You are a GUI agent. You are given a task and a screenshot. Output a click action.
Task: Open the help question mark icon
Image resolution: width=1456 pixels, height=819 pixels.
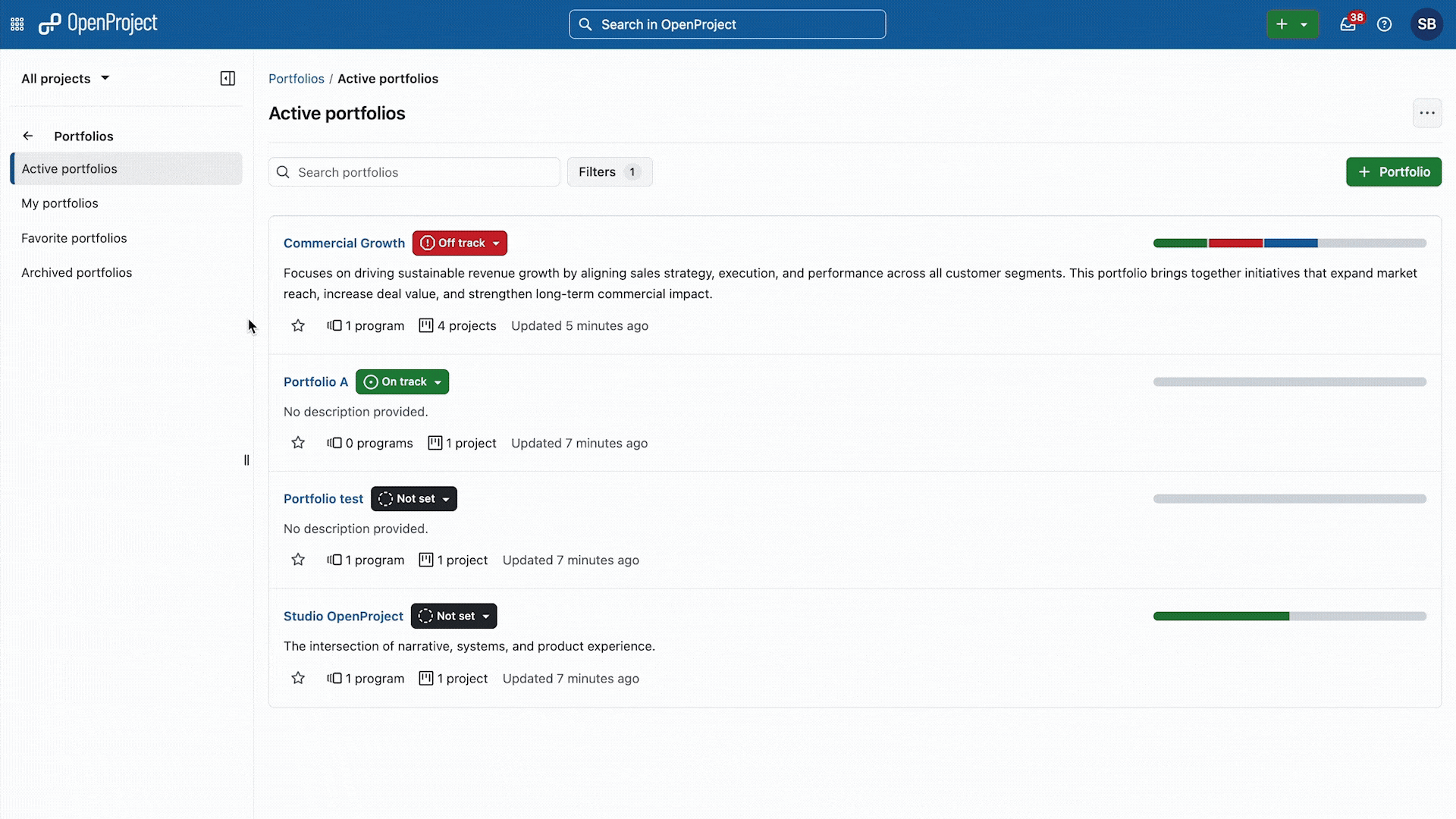(1385, 24)
